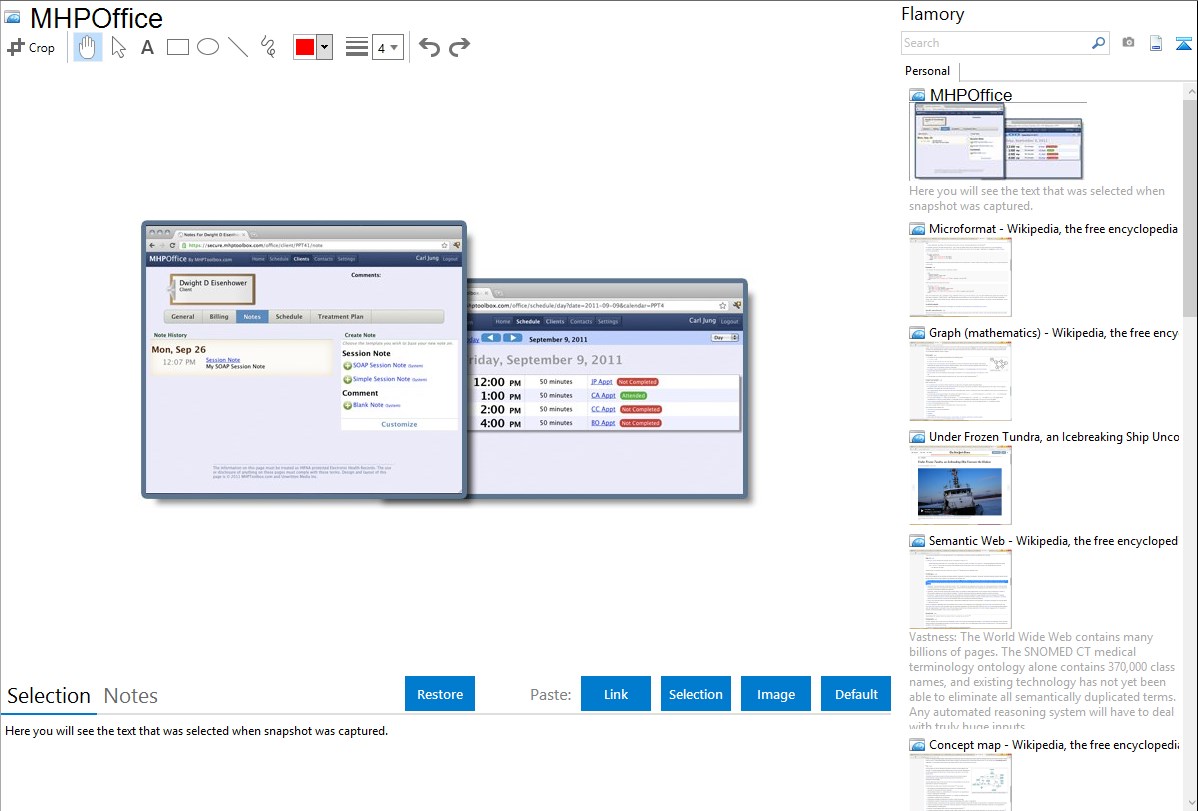Open the MHPOffice snapshot title in list

pos(970,95)
